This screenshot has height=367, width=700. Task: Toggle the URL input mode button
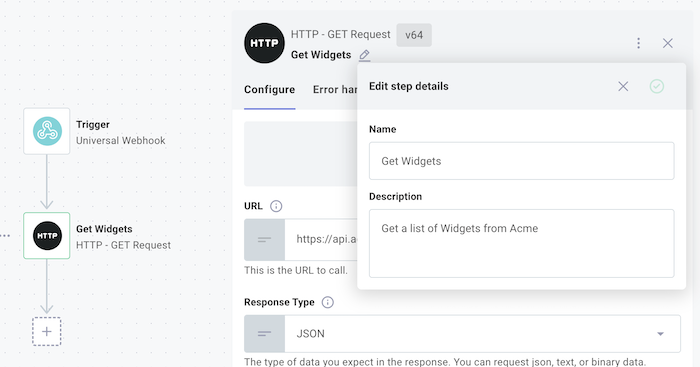point(264,240)
